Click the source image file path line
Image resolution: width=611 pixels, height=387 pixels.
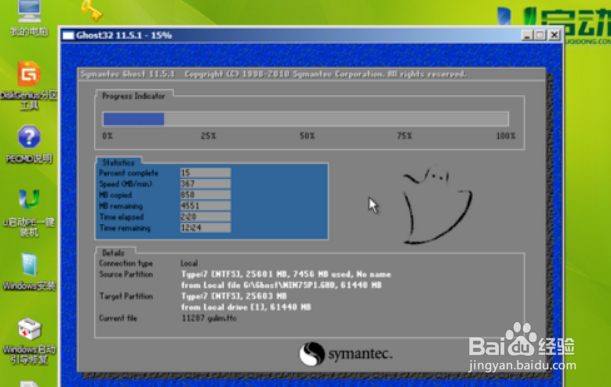point(281,285)
